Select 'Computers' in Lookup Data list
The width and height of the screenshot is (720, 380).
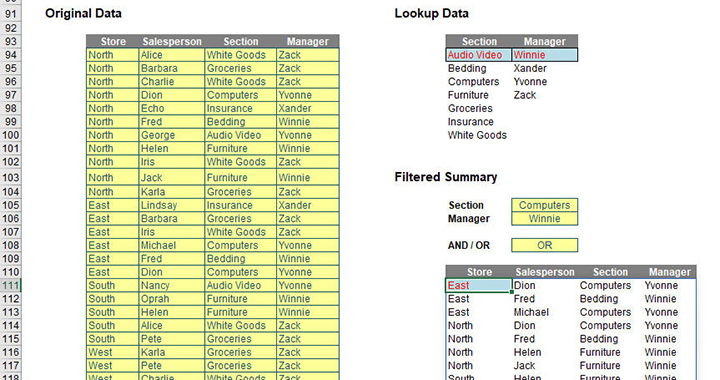(473, 82)
